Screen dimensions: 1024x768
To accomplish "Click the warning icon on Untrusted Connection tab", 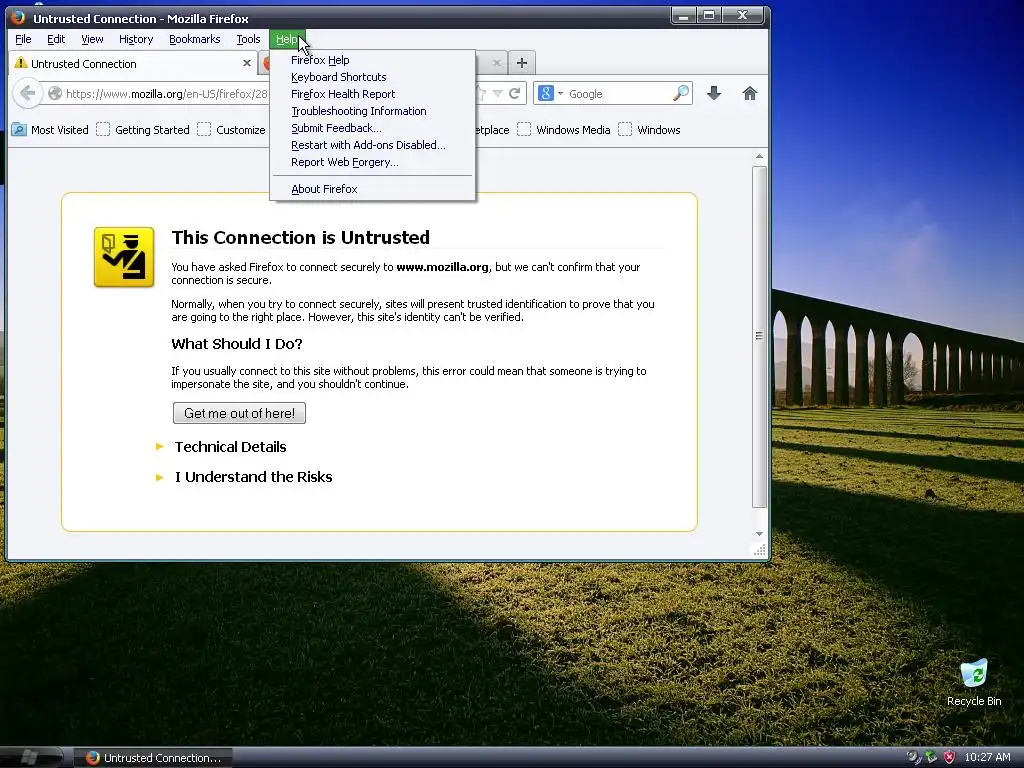I will click(21, 63).
